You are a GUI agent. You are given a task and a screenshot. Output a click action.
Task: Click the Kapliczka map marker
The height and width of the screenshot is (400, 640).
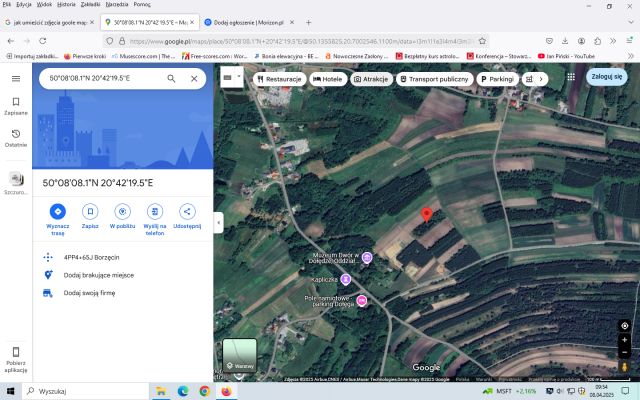pos(346,279)
